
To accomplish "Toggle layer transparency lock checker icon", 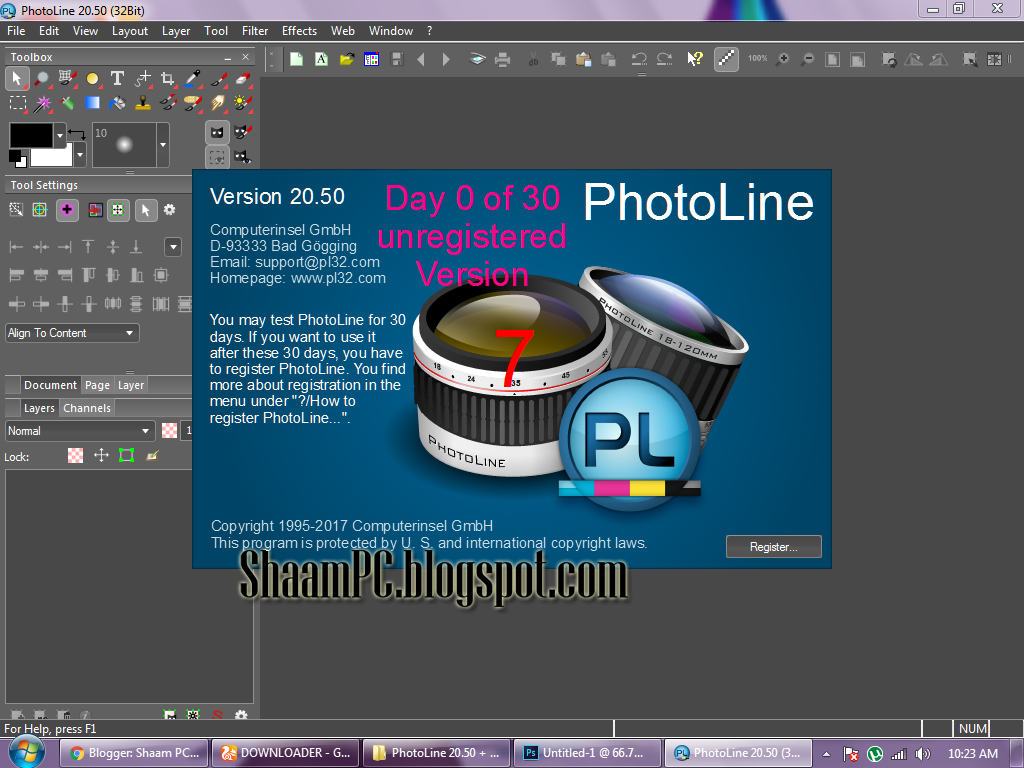I will 76,455.
